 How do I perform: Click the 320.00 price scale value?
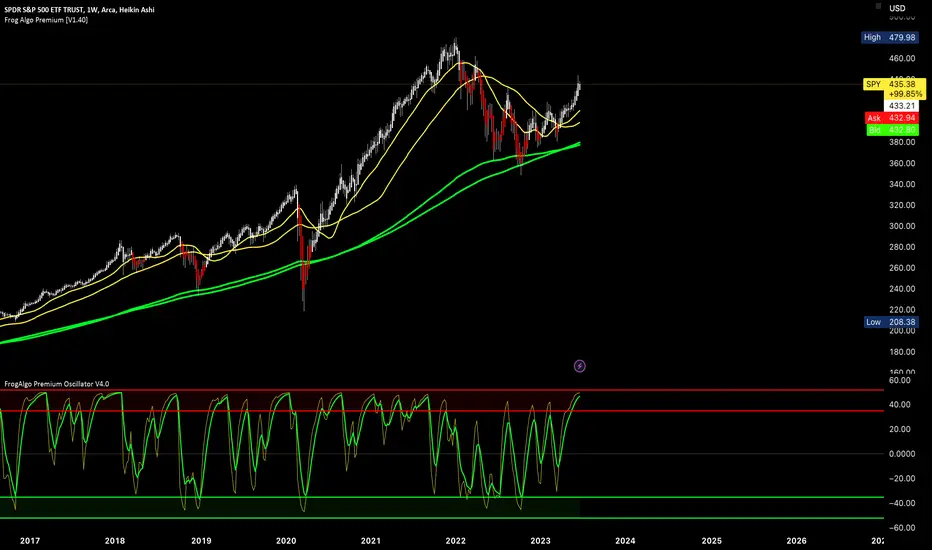pos(902,205)
